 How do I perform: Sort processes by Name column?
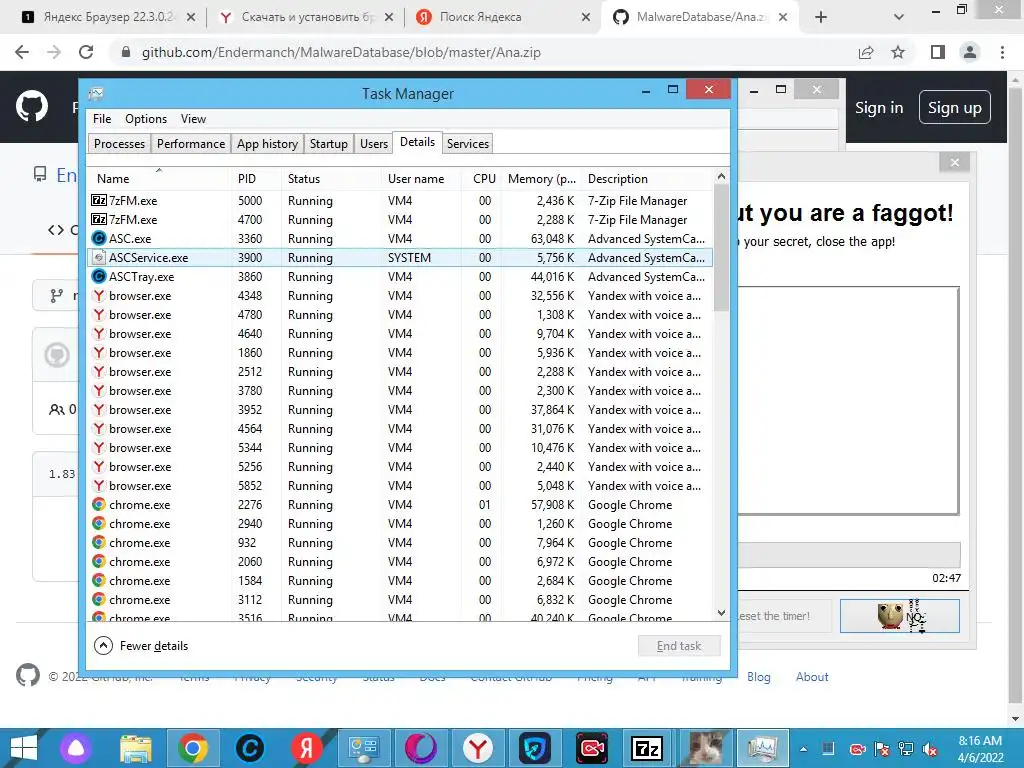tap(159, 178)
